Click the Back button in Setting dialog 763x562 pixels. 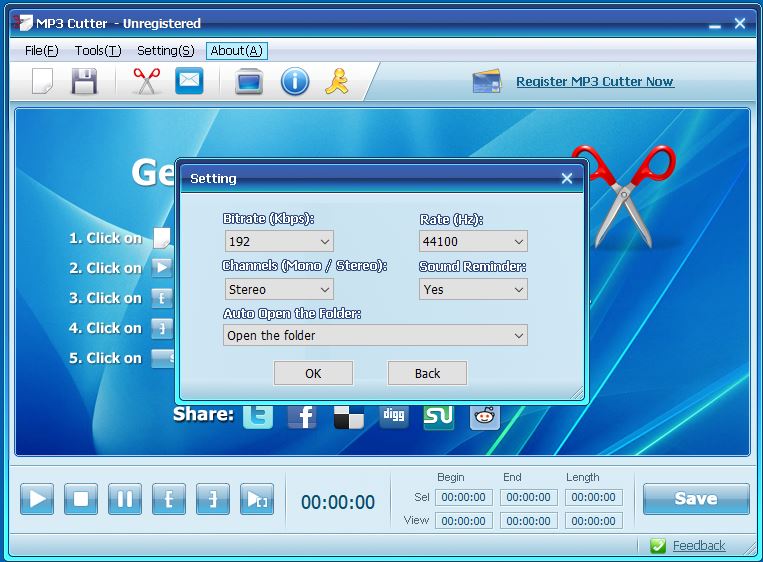(x=427, y=373)
